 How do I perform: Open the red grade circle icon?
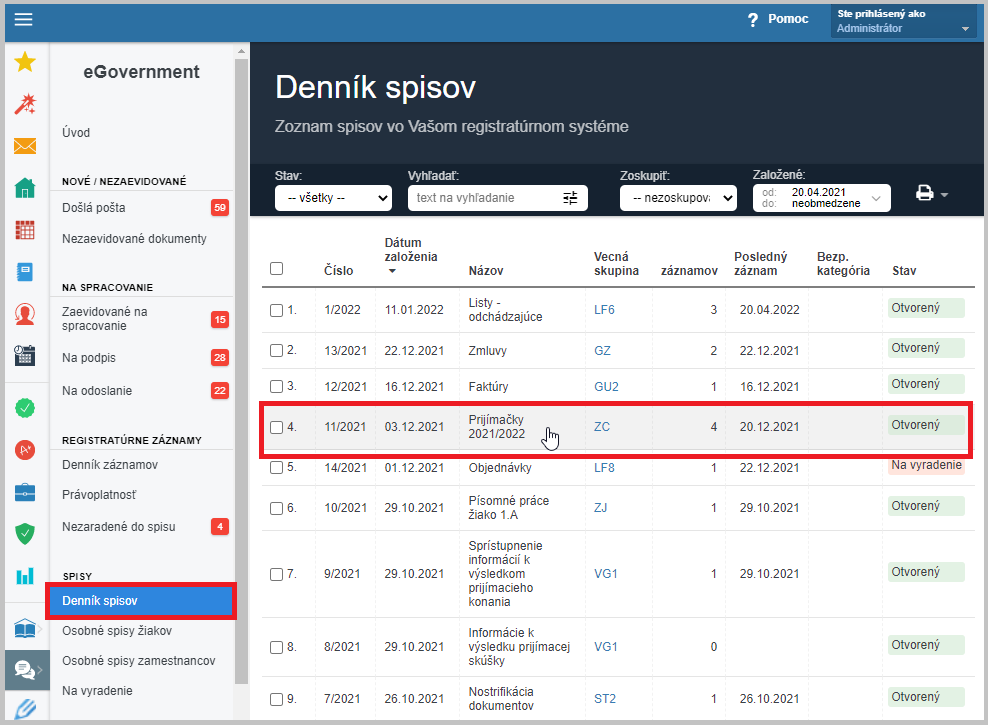tap(25, 450)
